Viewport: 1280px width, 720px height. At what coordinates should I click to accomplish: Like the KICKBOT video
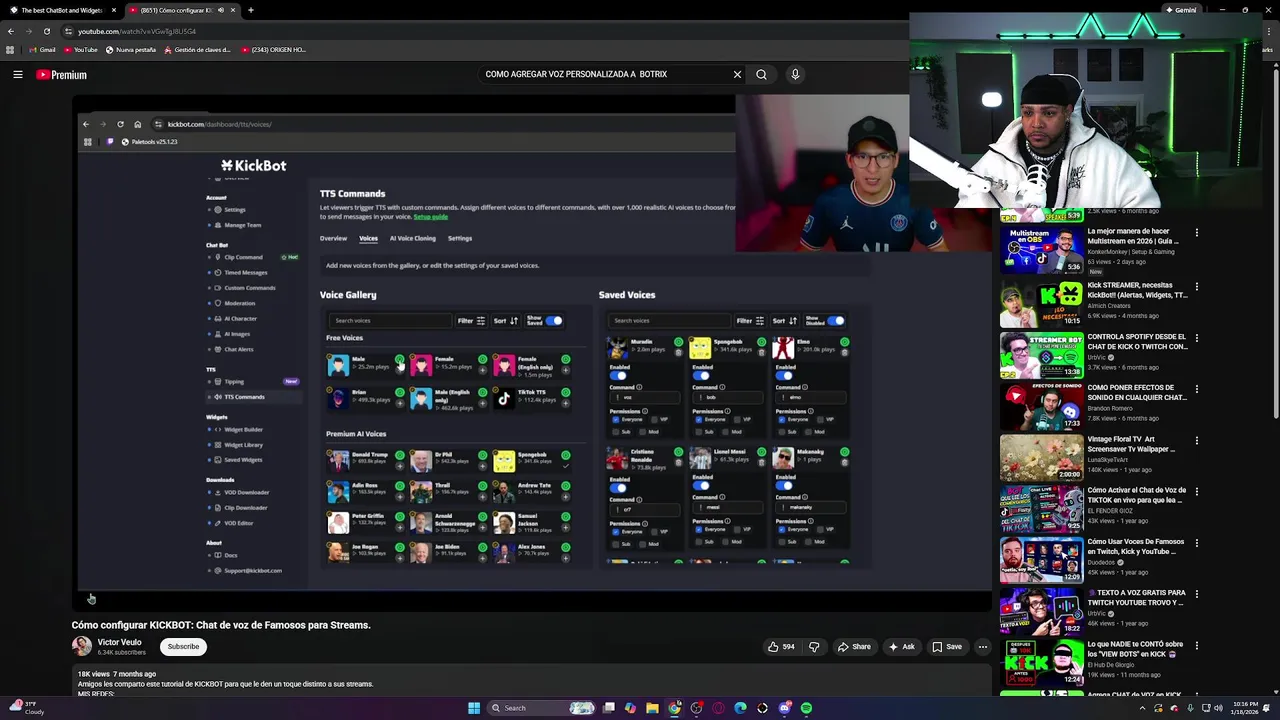click(781, 647)
